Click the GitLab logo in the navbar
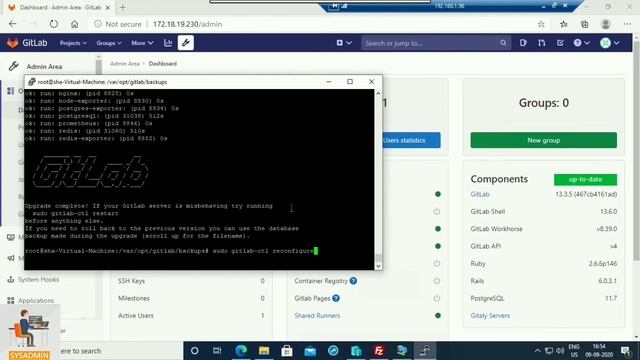Viewport: 640px width, 360px height. [27, 43]
